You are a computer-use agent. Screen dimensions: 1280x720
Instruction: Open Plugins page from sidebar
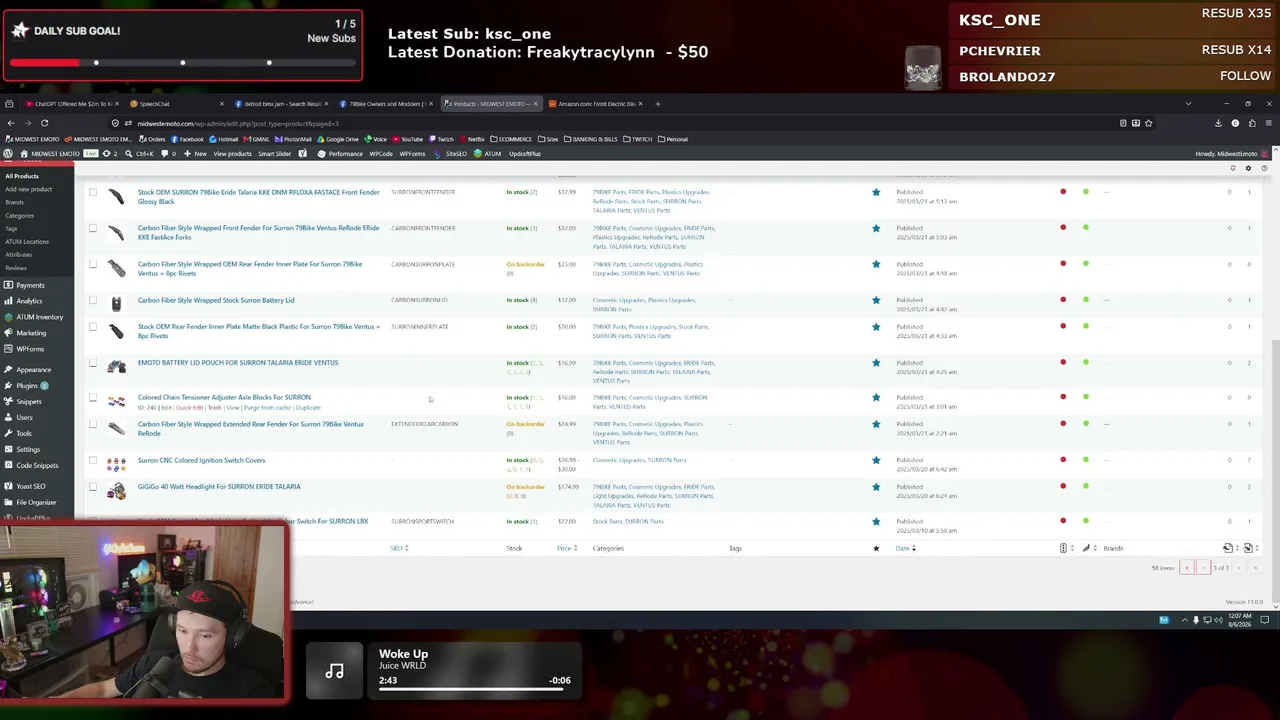27,386
